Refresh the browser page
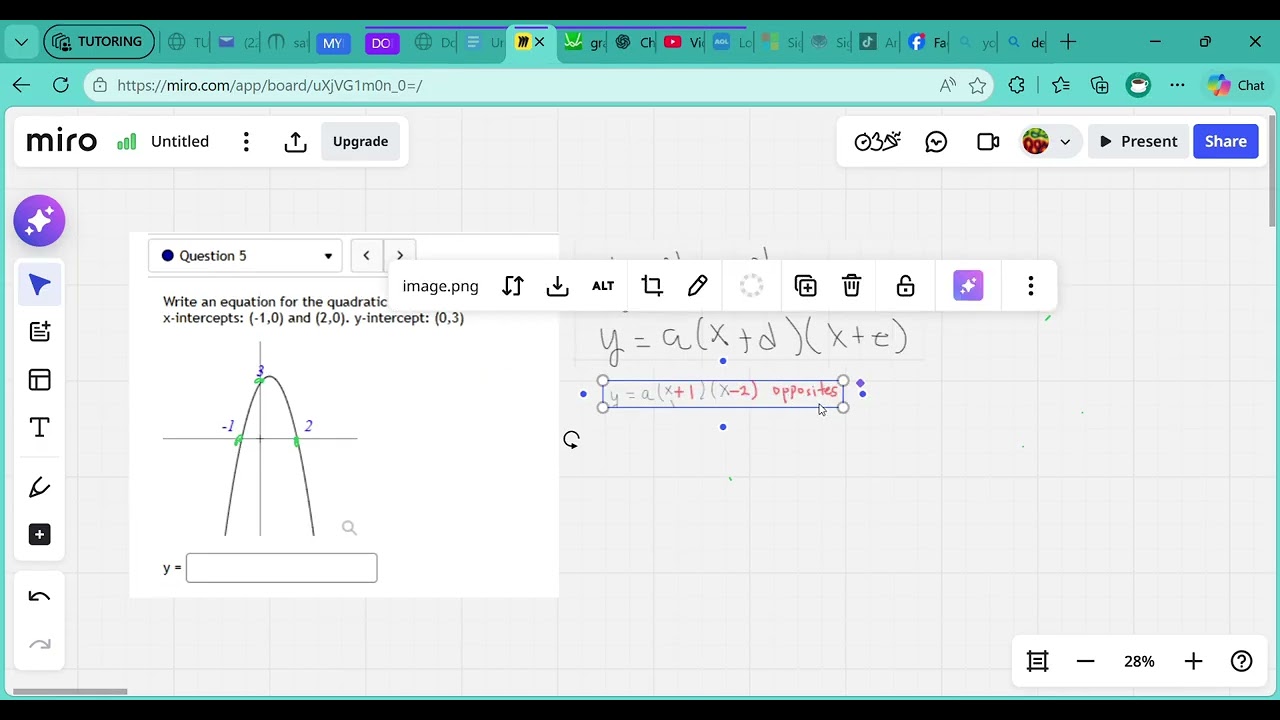This screenshot has height=720, width=1280. [x=61, y=86]
